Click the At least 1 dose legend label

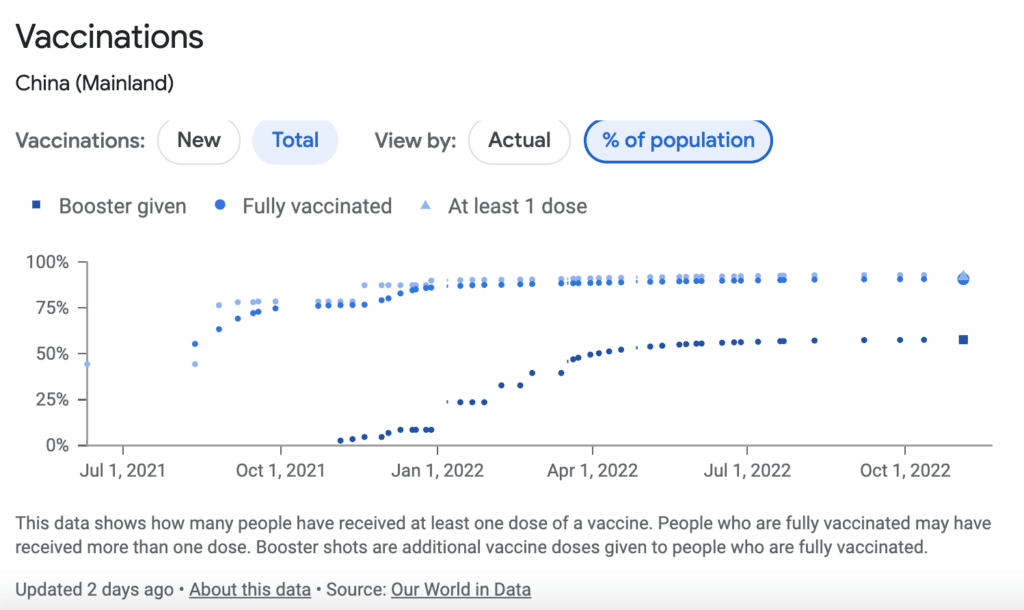517,207
